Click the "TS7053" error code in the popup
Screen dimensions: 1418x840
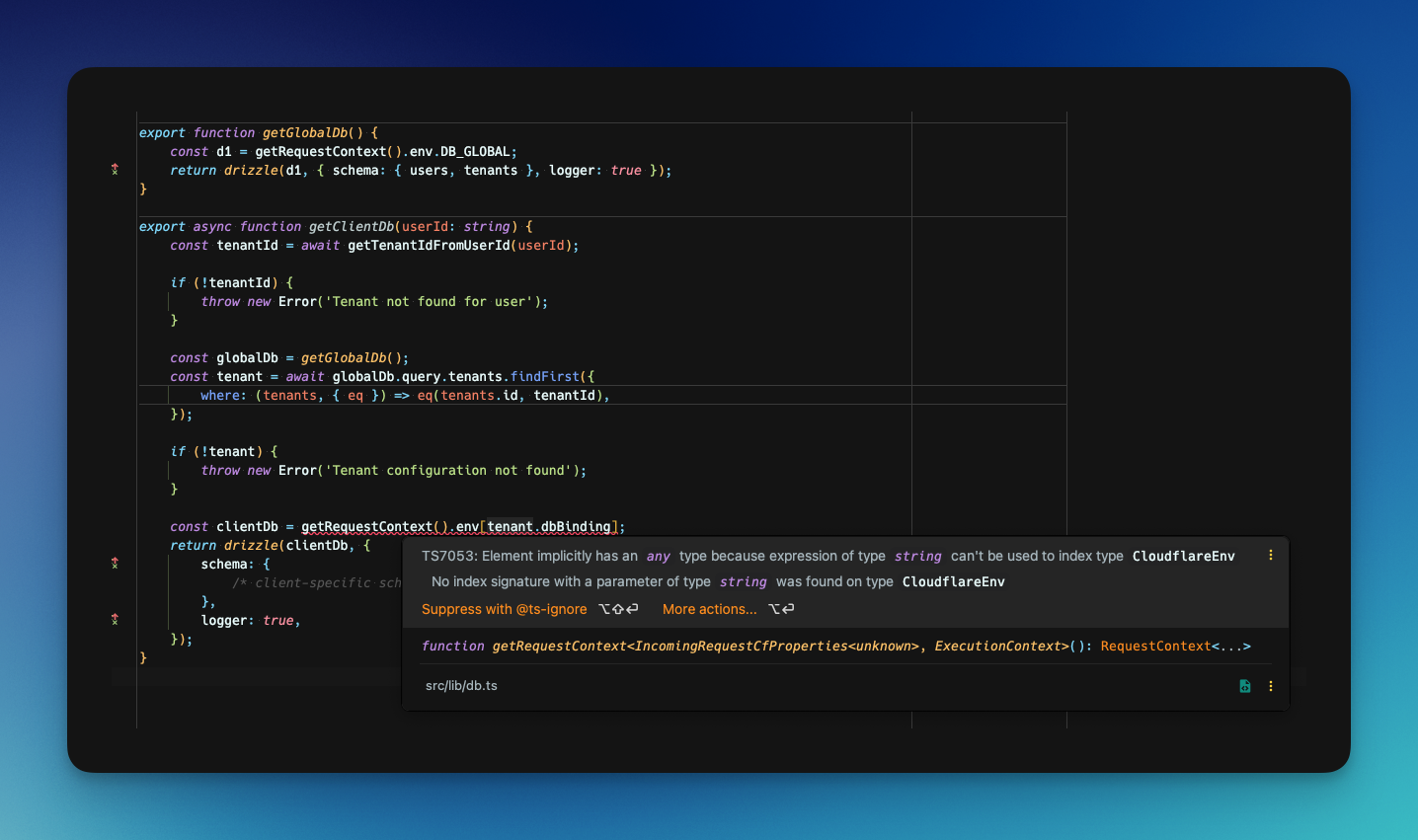pos(447,556)
